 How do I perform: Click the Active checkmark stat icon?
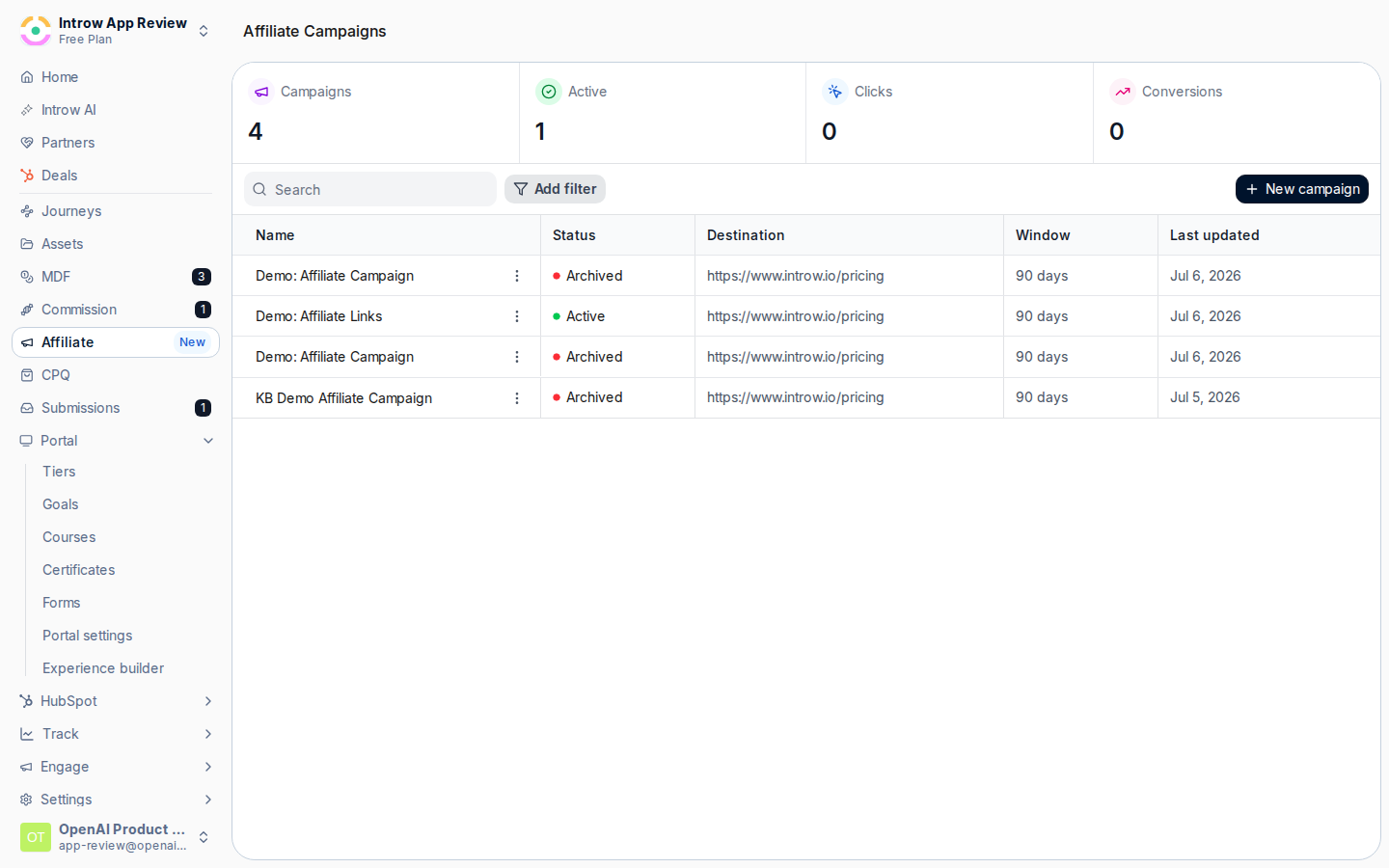549,92
